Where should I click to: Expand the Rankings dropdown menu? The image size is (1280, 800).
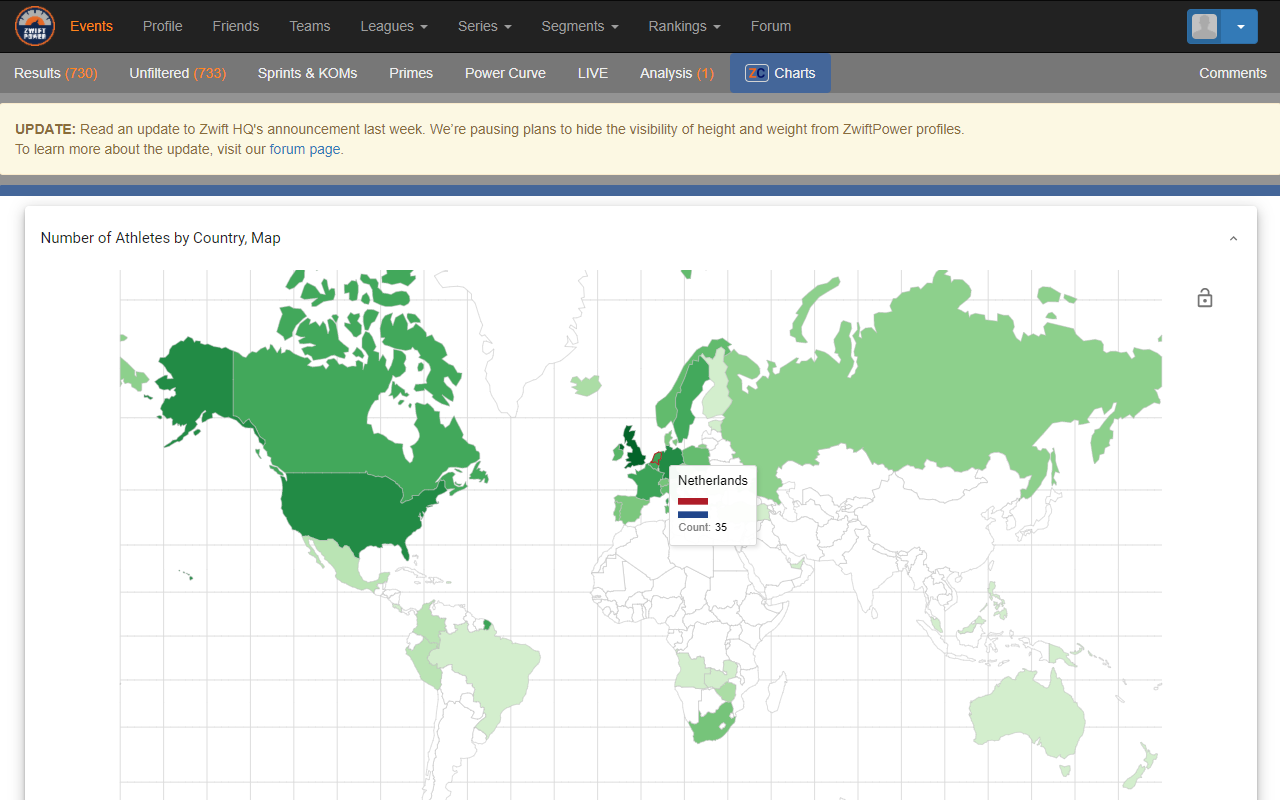(x=684, y=26)
